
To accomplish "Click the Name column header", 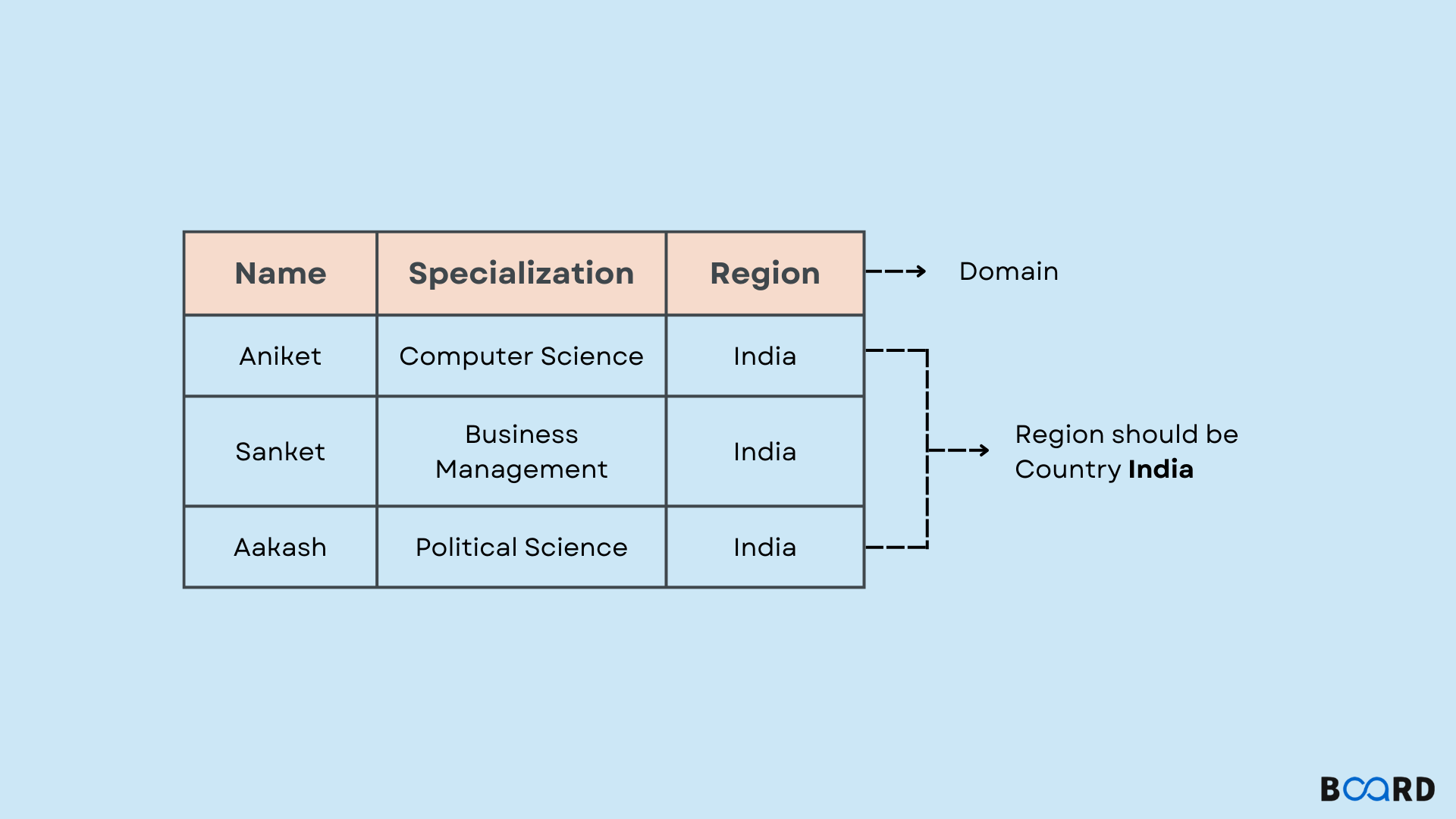I will [281, 272].
